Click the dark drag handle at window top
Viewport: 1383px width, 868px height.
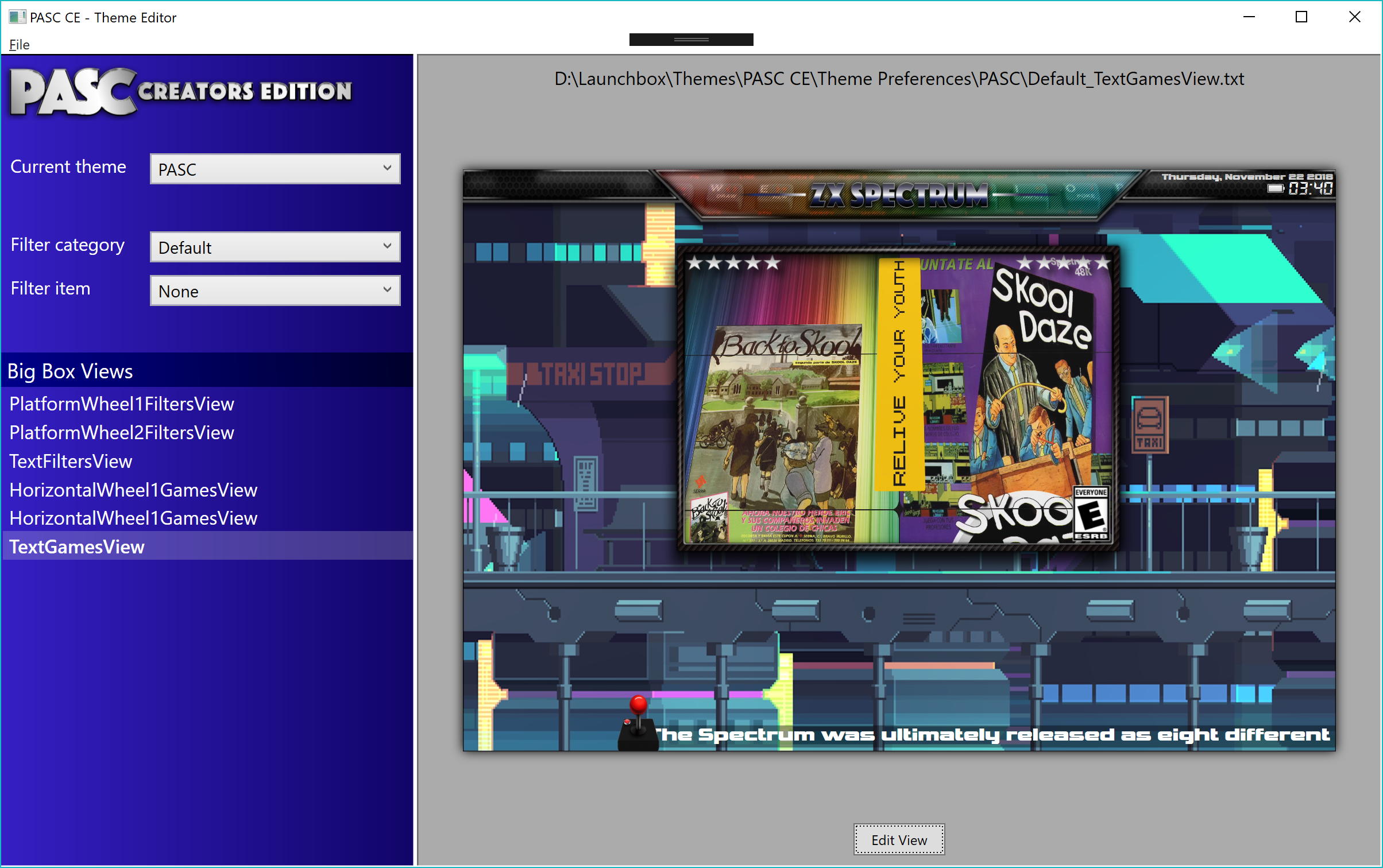point(691,40)
